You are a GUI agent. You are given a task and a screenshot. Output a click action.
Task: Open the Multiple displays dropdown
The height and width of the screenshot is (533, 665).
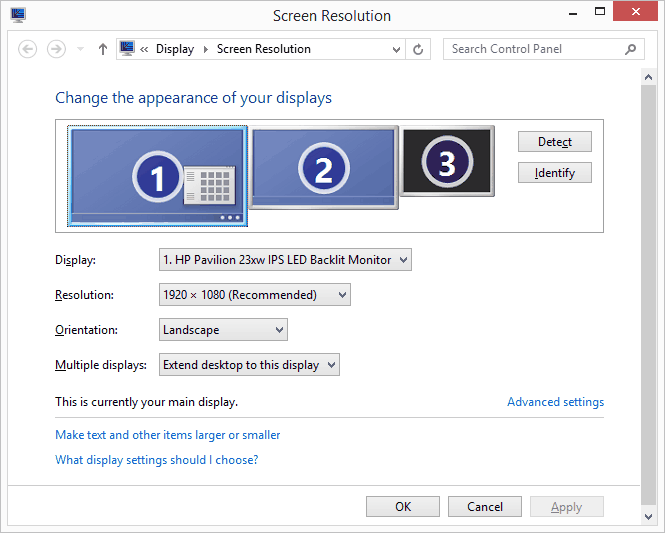(x=250, y=365)
